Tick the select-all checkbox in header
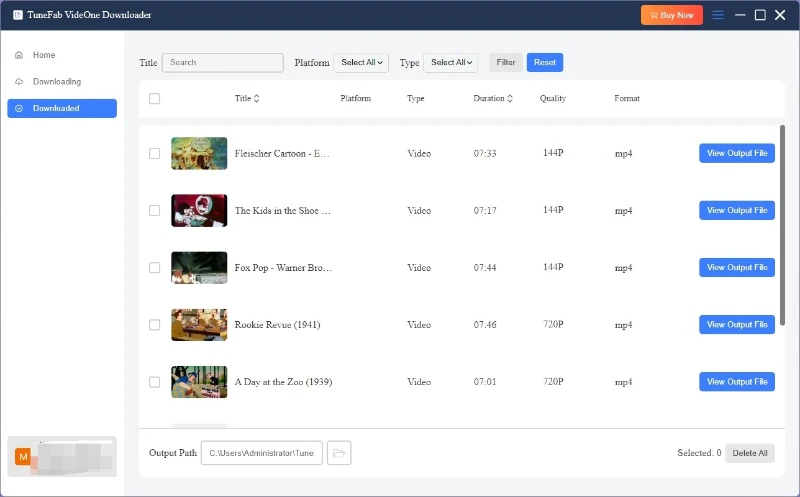 (154, 99)
